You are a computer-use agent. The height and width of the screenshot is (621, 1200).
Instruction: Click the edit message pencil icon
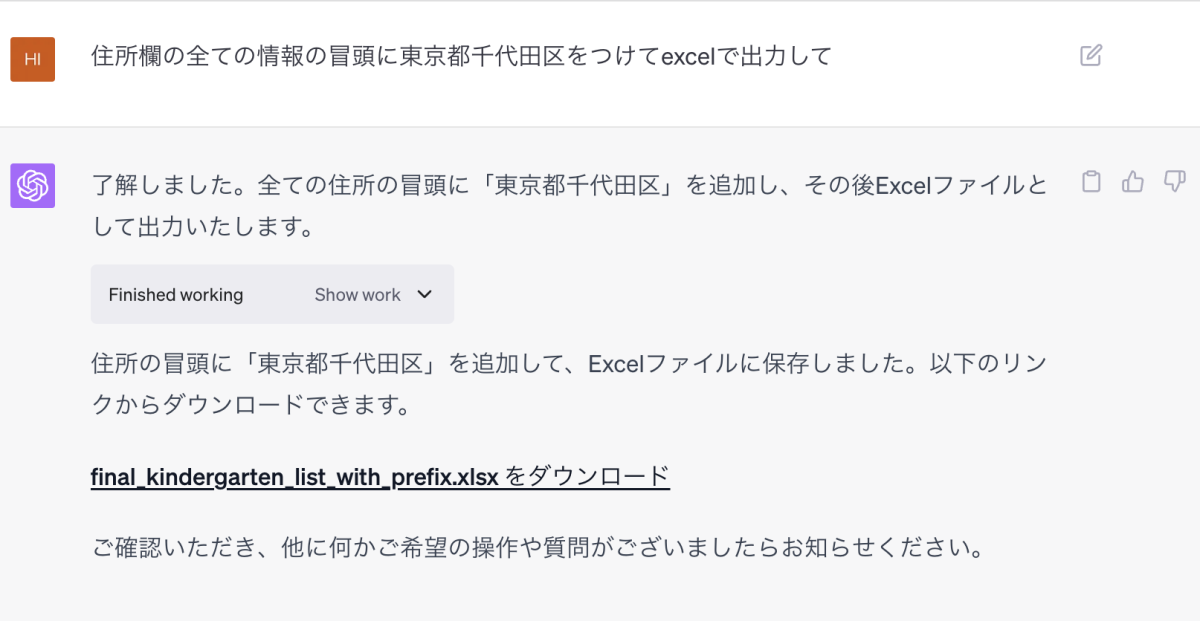(x=1091, y=56)
